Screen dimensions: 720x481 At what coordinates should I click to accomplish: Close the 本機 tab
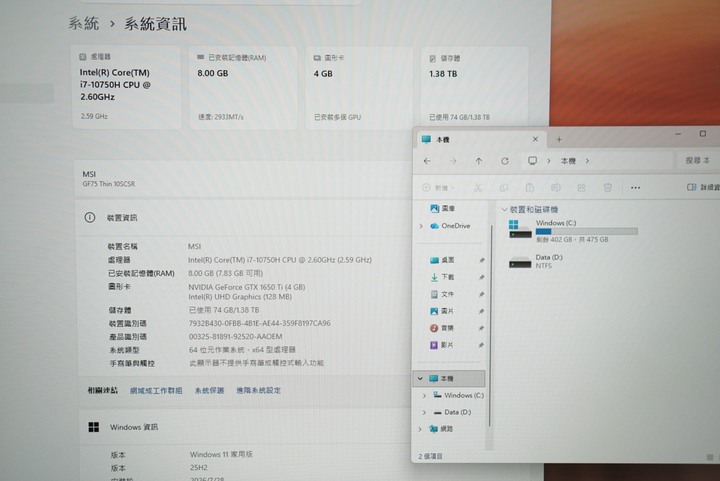click(535, 139)
